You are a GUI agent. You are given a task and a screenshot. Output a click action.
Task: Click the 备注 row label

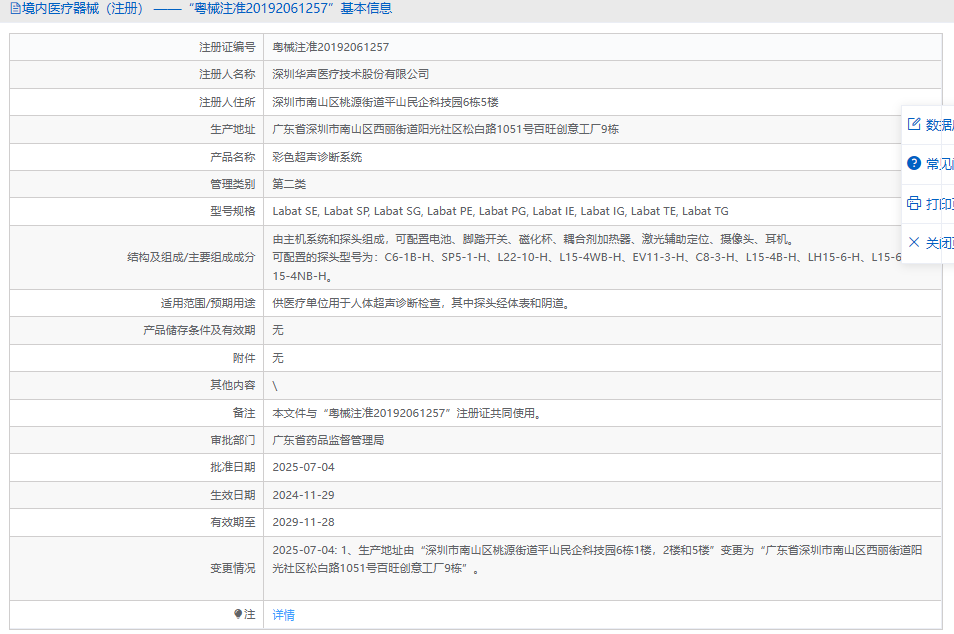point(244,413)
